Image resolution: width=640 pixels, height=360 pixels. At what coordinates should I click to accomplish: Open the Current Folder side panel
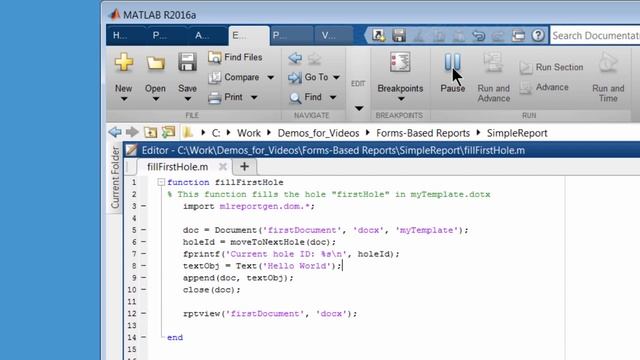(116, 177)
